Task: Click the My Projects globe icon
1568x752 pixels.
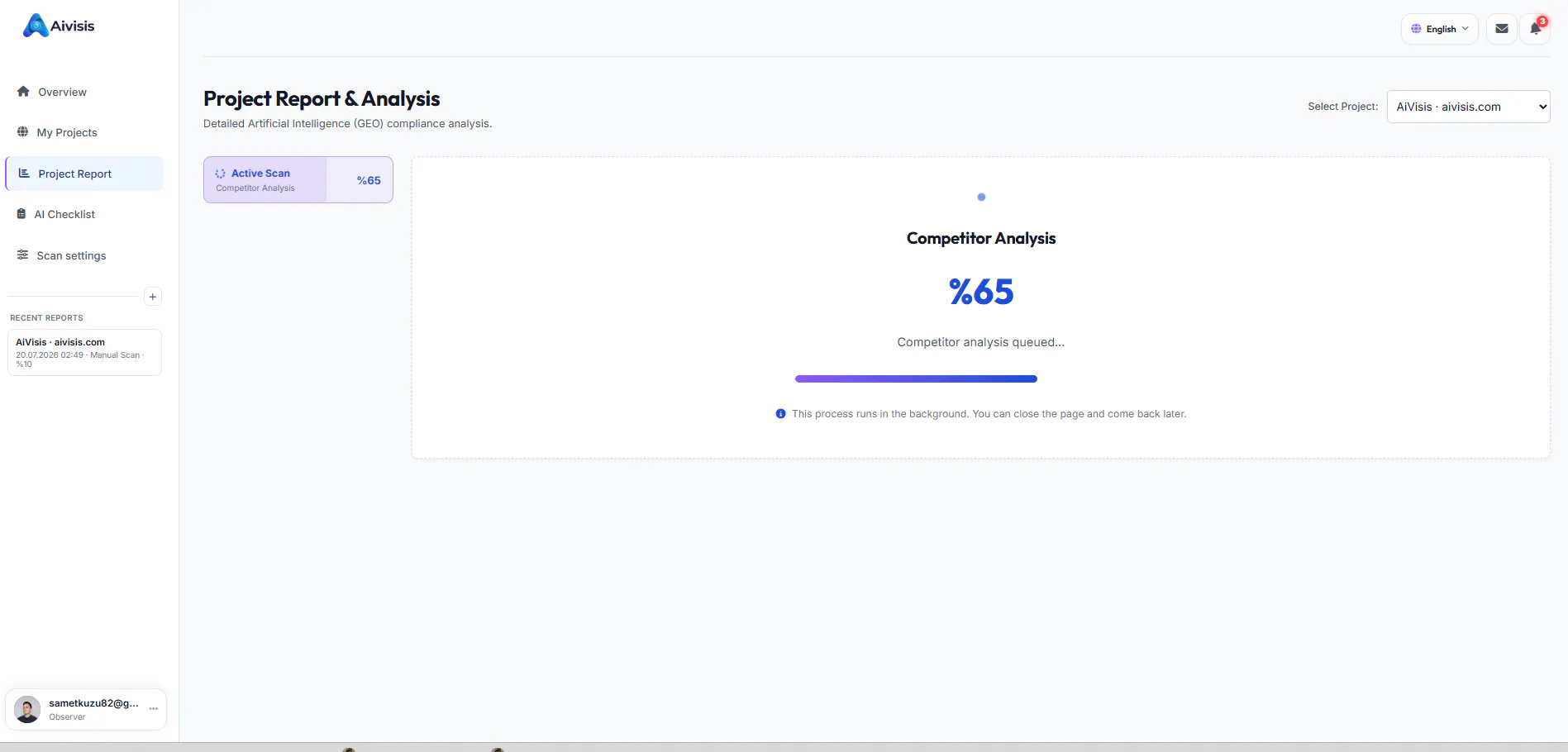Action: [x=23, y=132]
